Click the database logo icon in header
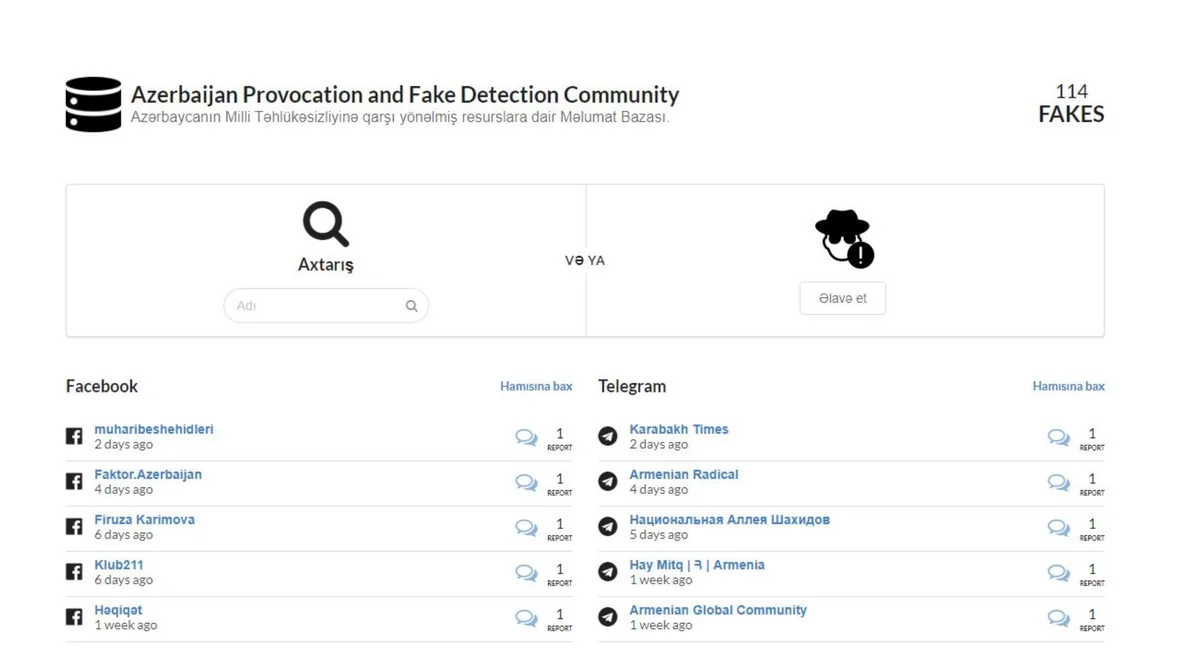Image resolution: width=1200 pixels, height=672 pixels. pyautogui.click(x=93, y=105)
